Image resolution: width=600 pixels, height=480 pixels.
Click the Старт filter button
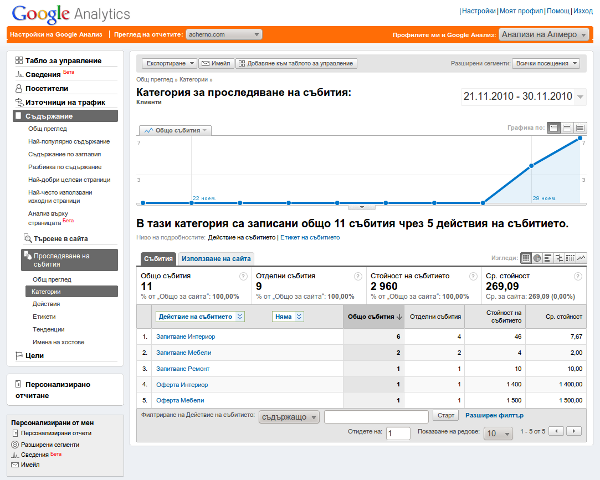(x=446, y=415)
